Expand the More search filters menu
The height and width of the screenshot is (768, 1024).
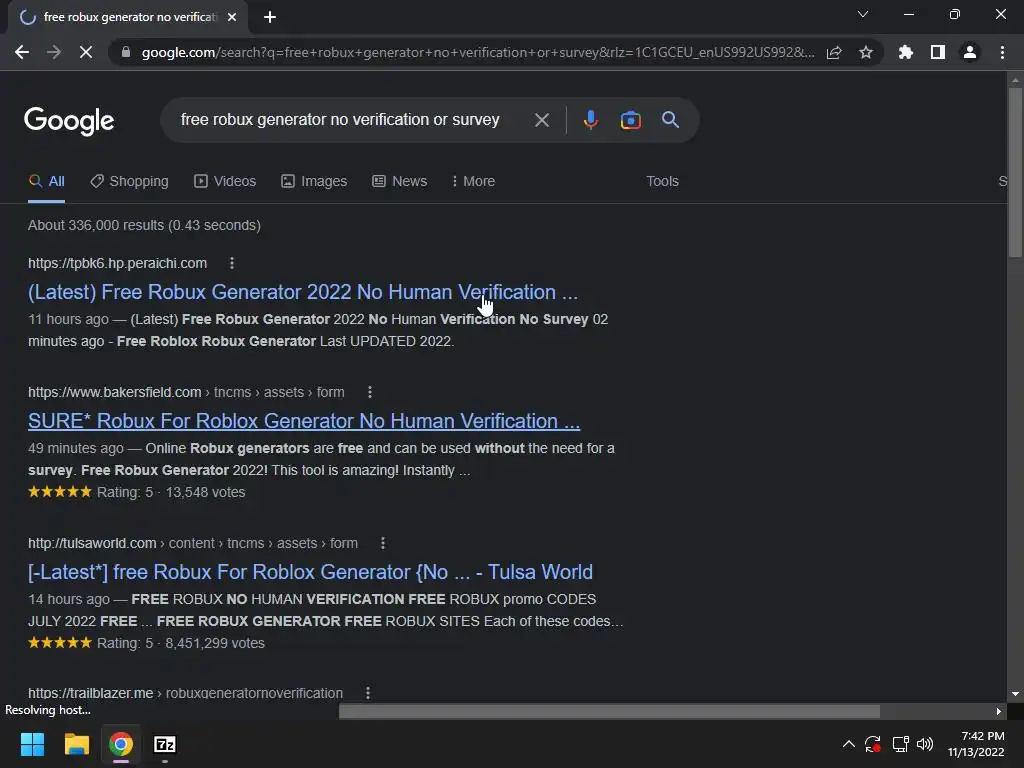click(473, 182)
